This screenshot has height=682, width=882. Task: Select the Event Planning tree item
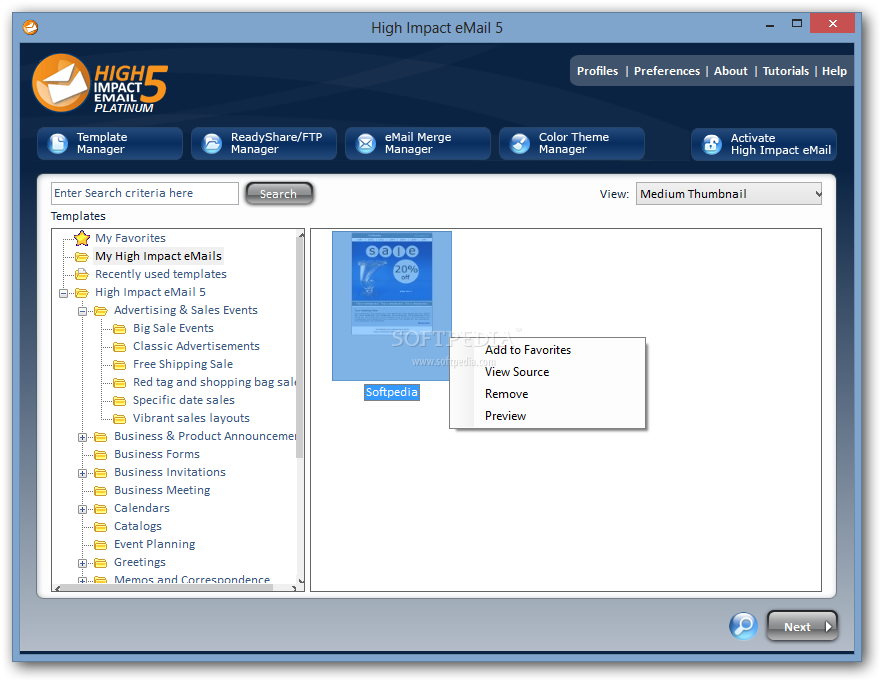coord(154,544)
